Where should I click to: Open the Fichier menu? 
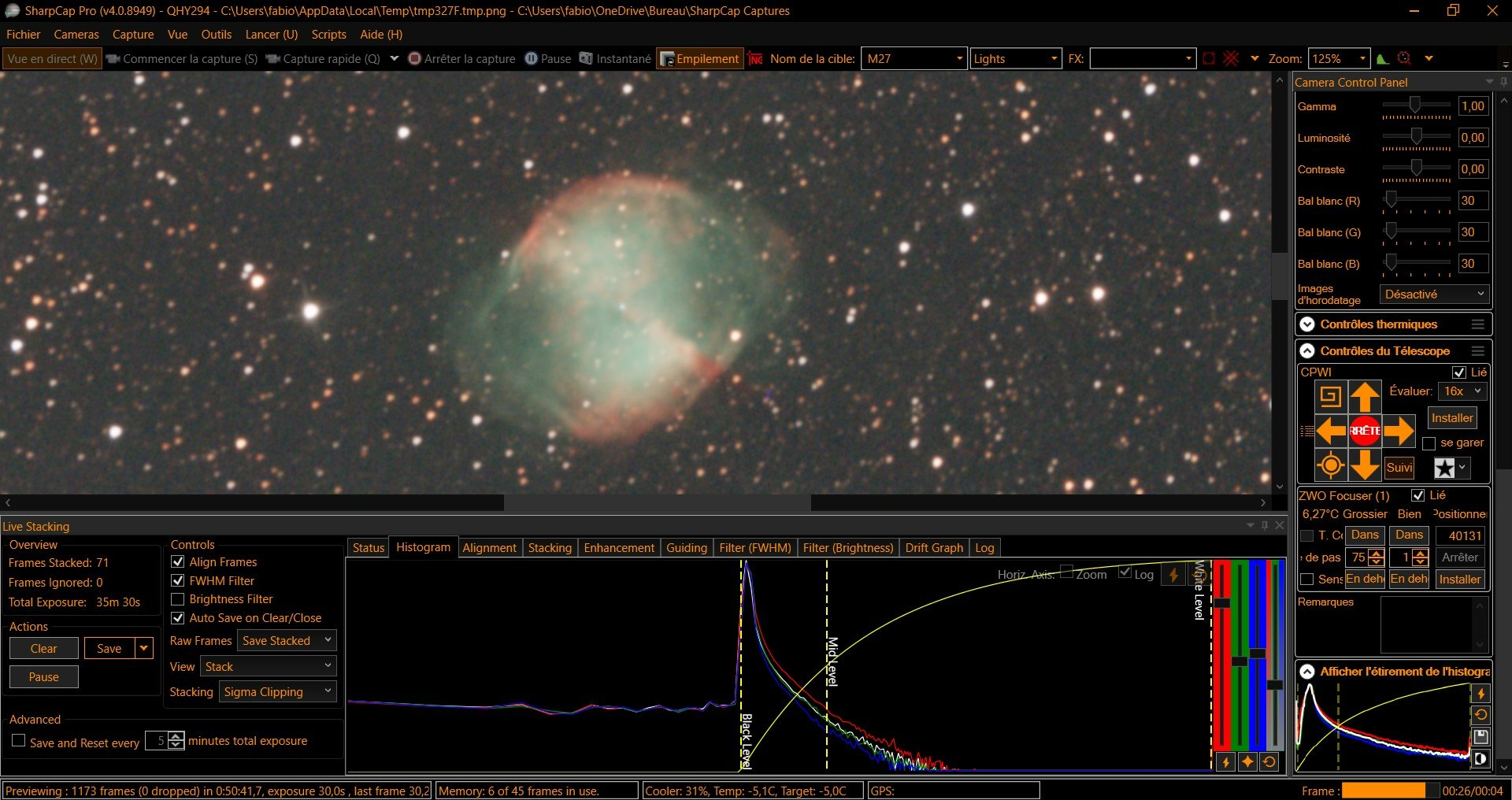click(x=23, y=35)
